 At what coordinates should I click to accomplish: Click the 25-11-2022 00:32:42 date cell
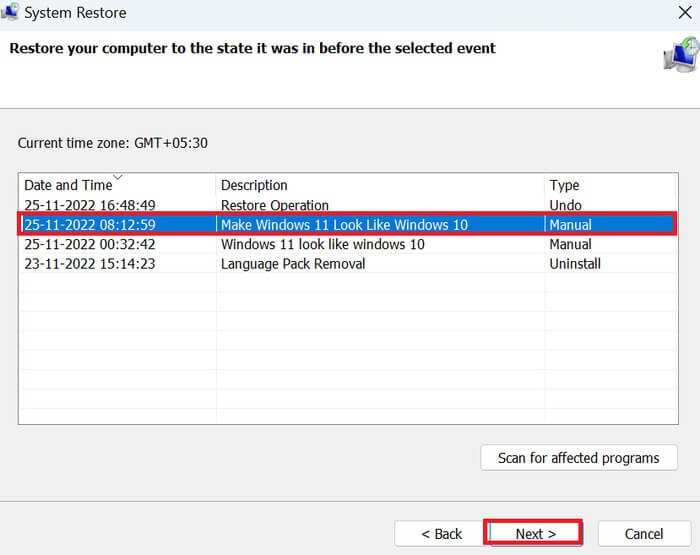coord(90,244)
